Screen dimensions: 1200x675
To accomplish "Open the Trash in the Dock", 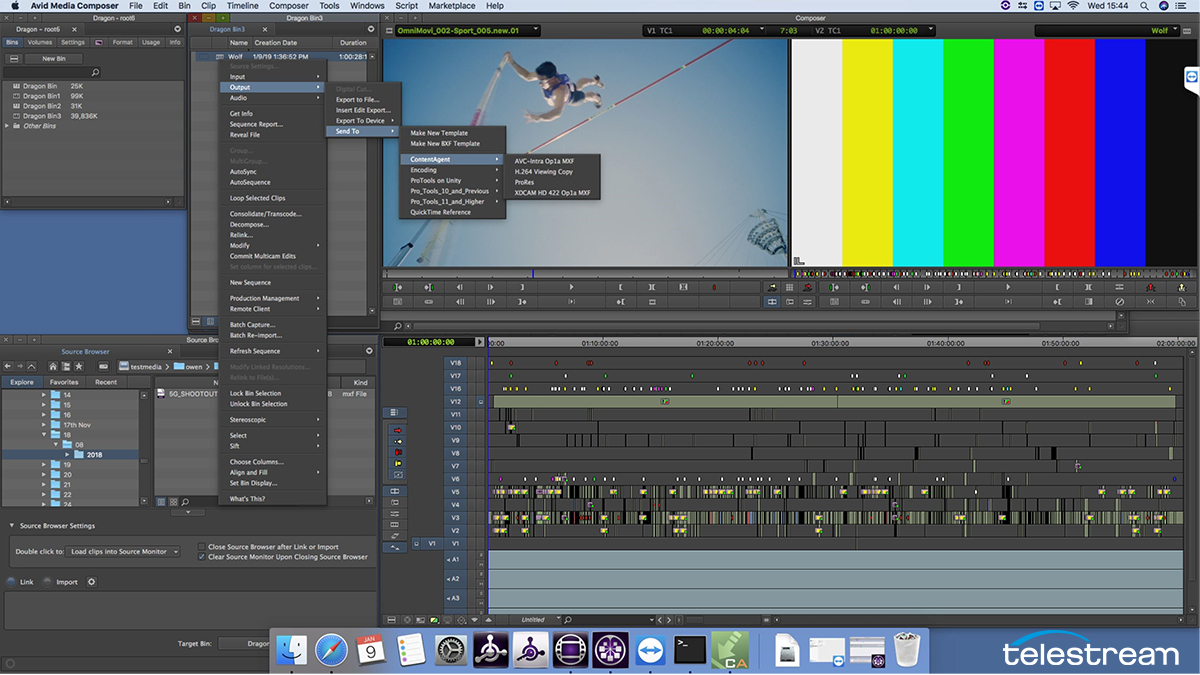I will click(x=906, y=650).
